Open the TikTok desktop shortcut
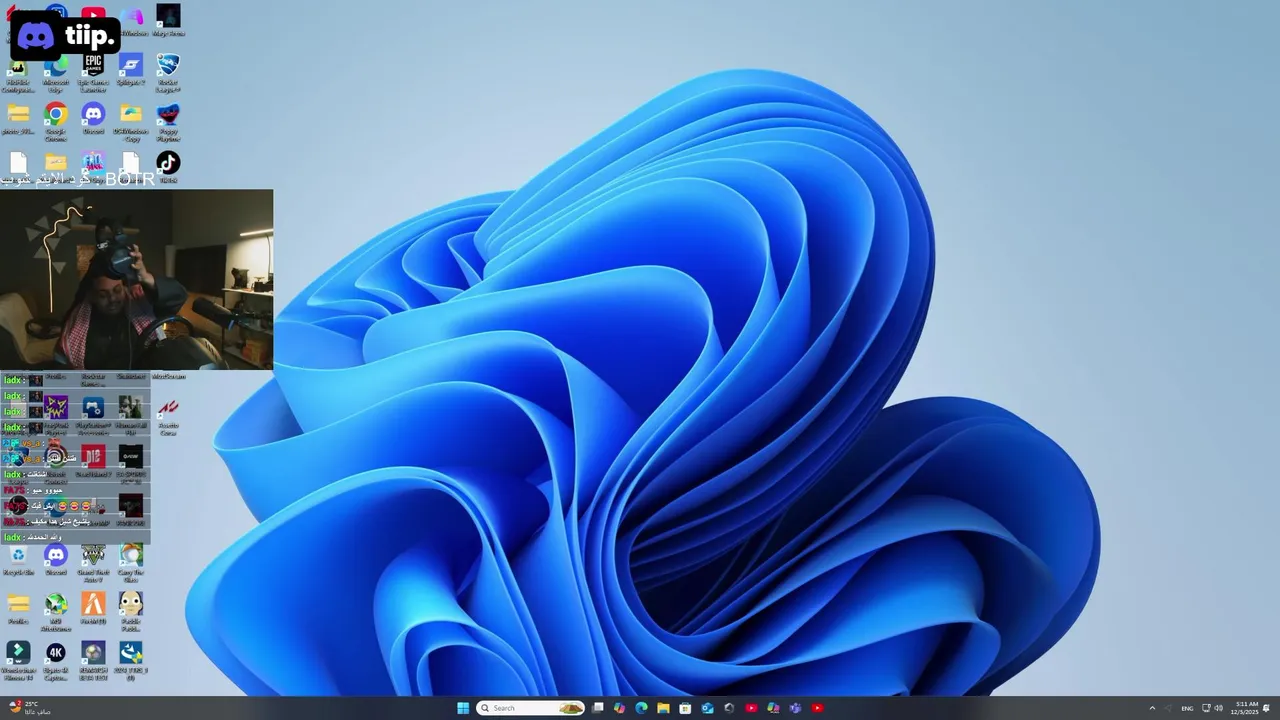The width and height of the screenshot is (1280, 720). [x=168, y=167]
